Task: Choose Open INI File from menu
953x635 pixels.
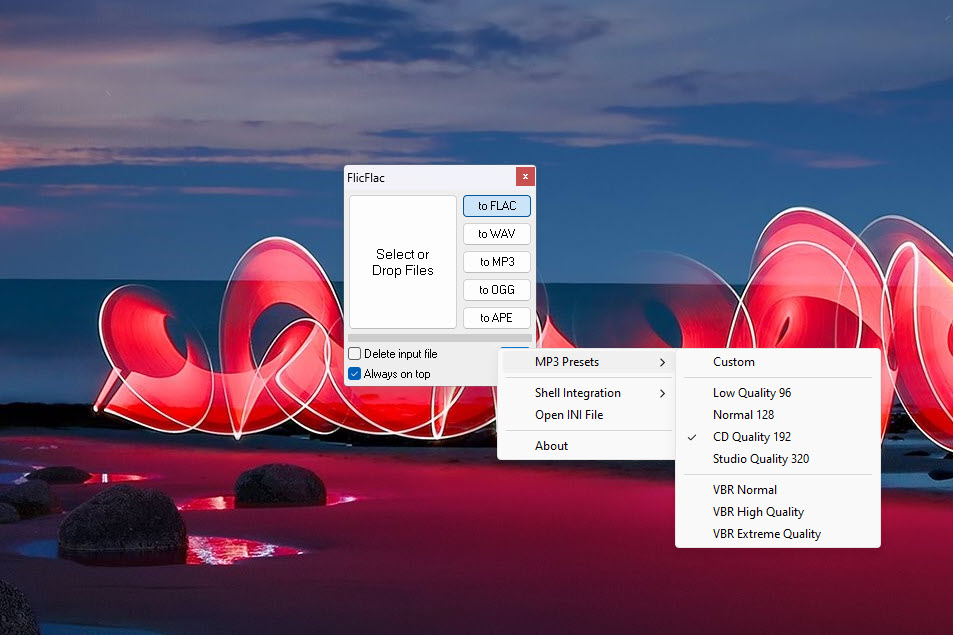Action: click(587, 415)
